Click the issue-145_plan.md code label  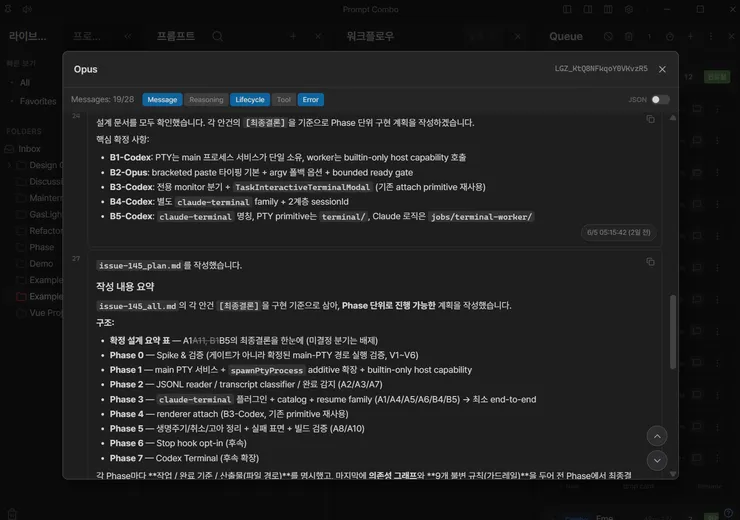(x=140, y=266)
